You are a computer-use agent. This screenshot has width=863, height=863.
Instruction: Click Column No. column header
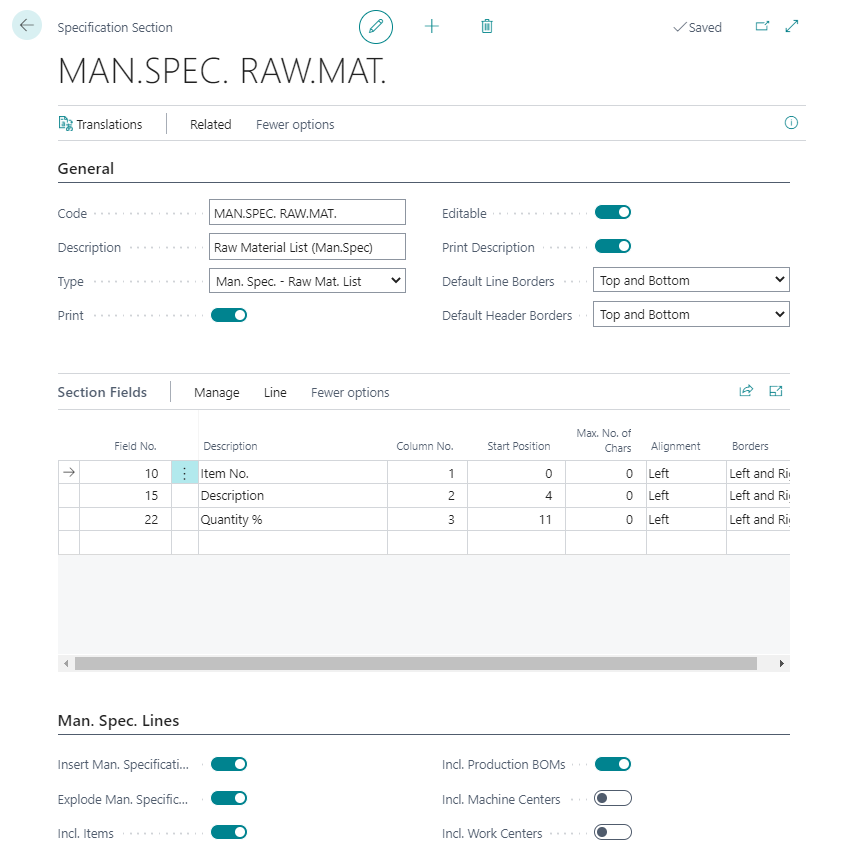pyautogui.click(x=425, y=446)
